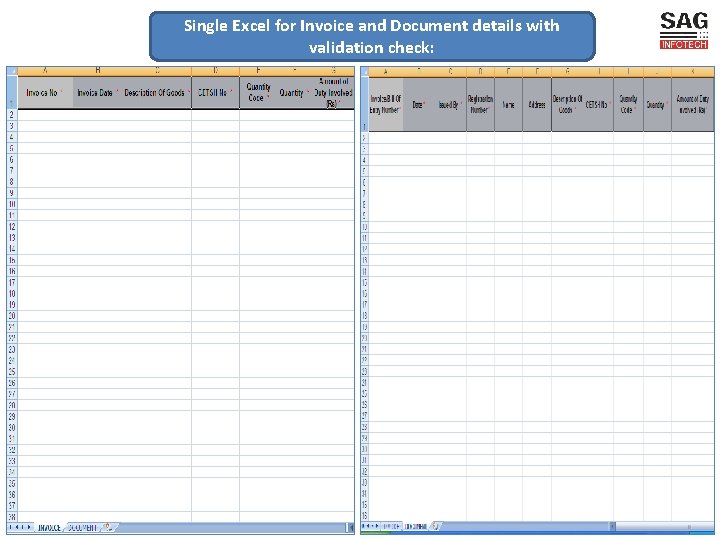Select the 'Registration Number' header cell
Screen dimensions: 720x540
[480, 105]
